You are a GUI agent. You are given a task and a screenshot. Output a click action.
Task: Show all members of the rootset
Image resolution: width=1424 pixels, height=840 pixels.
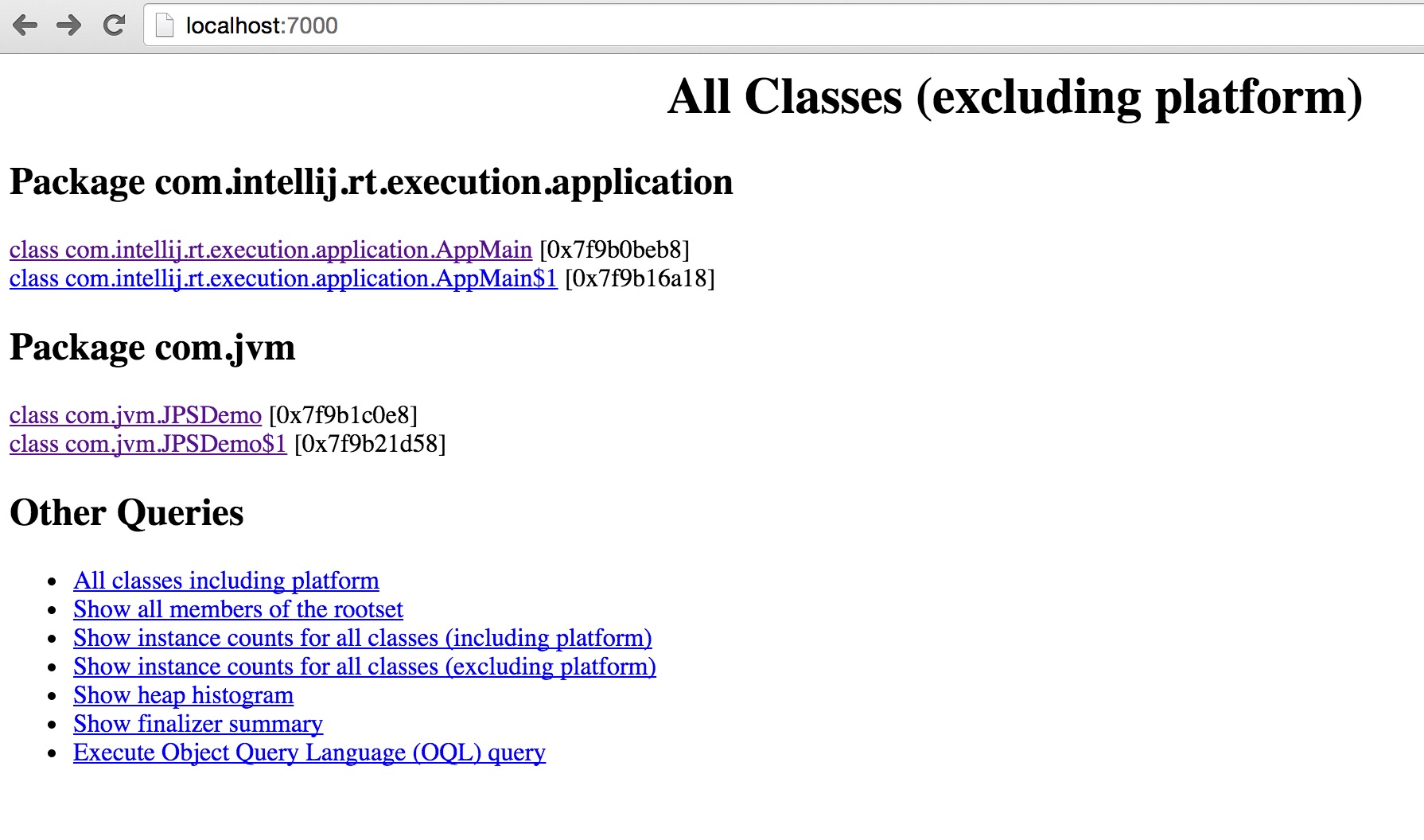[x=238, y=609]
